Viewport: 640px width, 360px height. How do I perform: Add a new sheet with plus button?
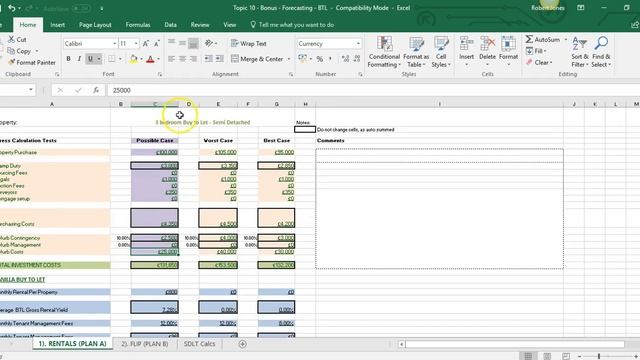tap(242, 344)
